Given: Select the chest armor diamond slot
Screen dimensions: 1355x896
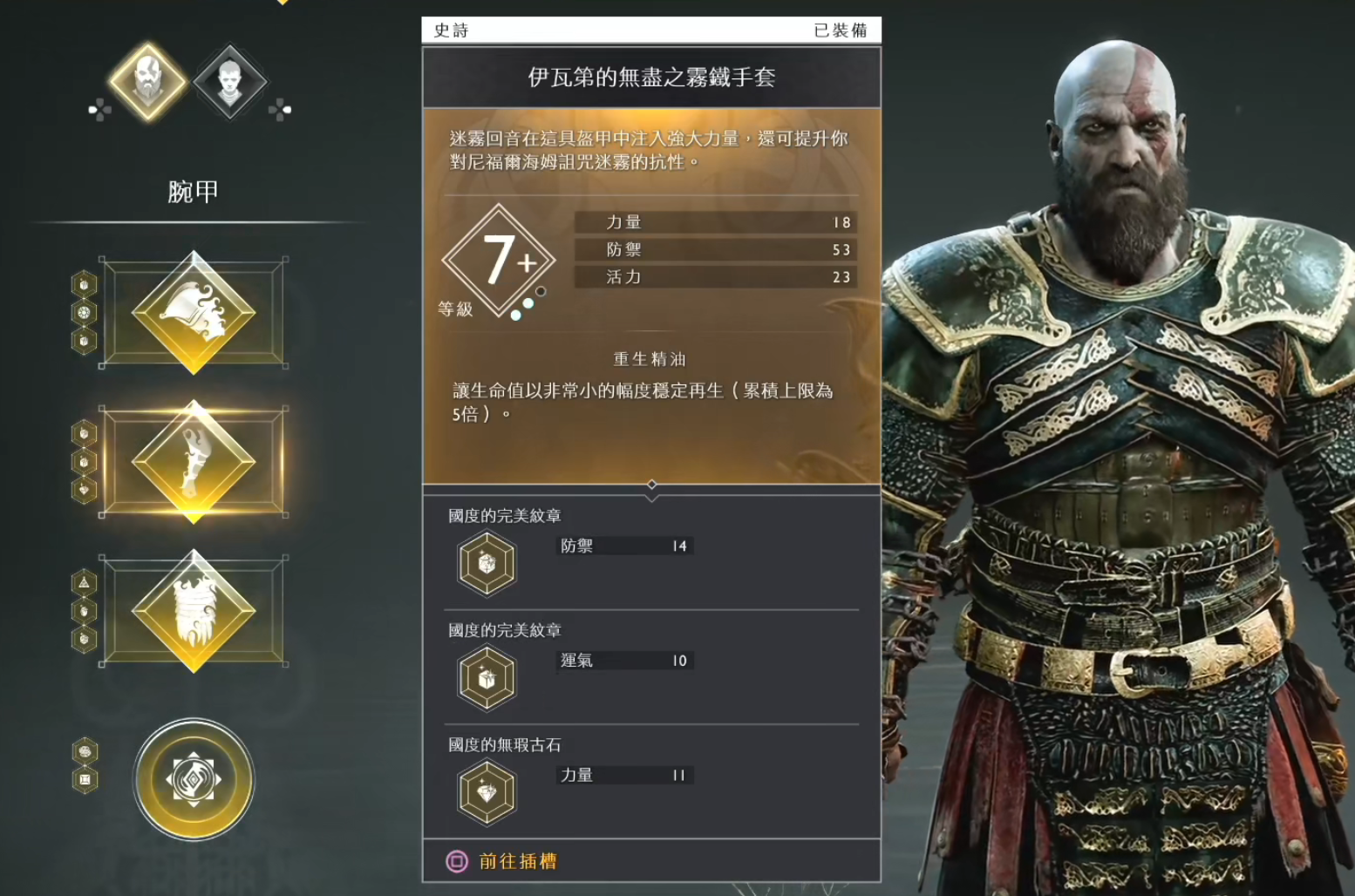Looking at the screenshot, I should click(194, 312).
